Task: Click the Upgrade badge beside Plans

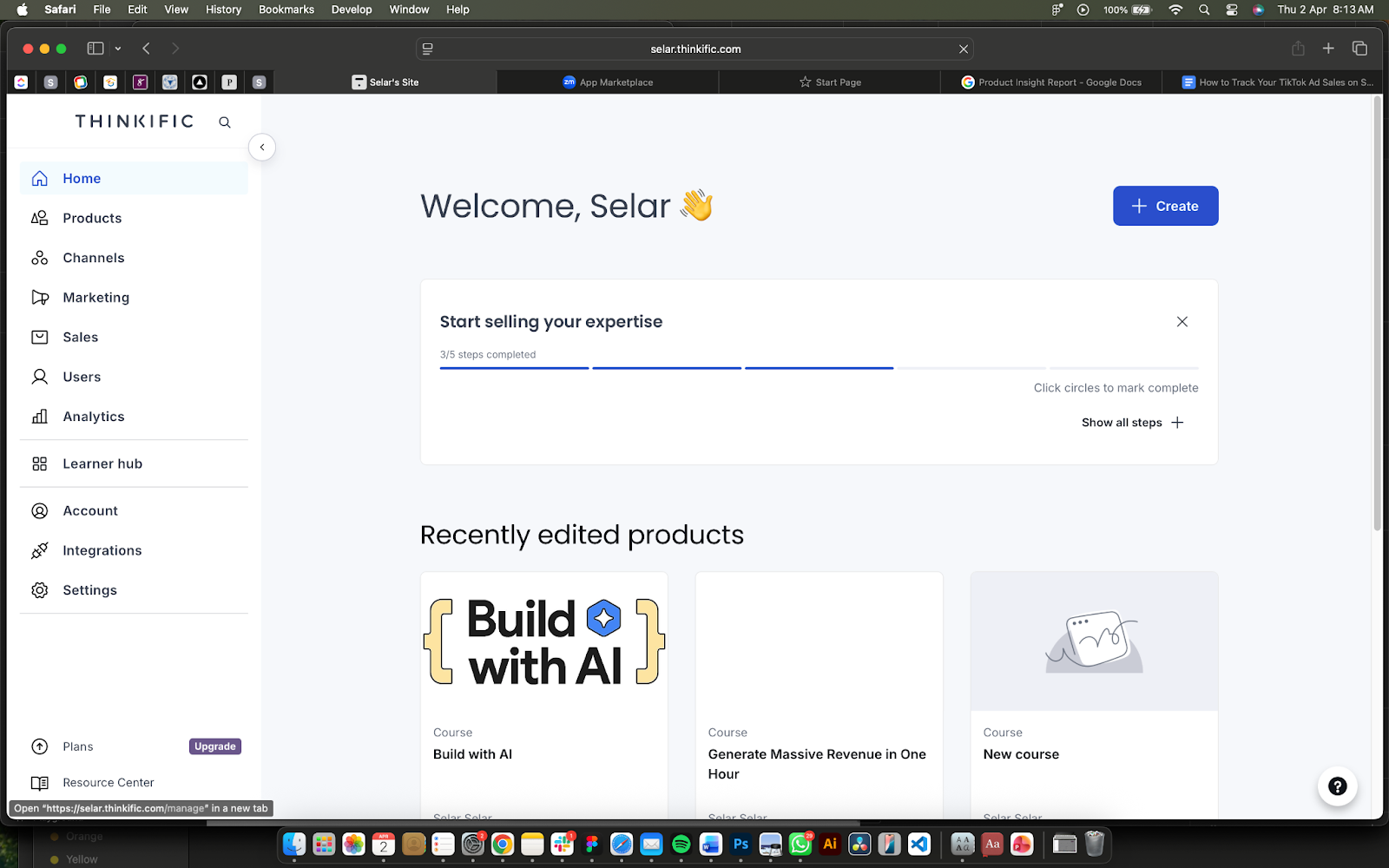Action: [214, 746]
